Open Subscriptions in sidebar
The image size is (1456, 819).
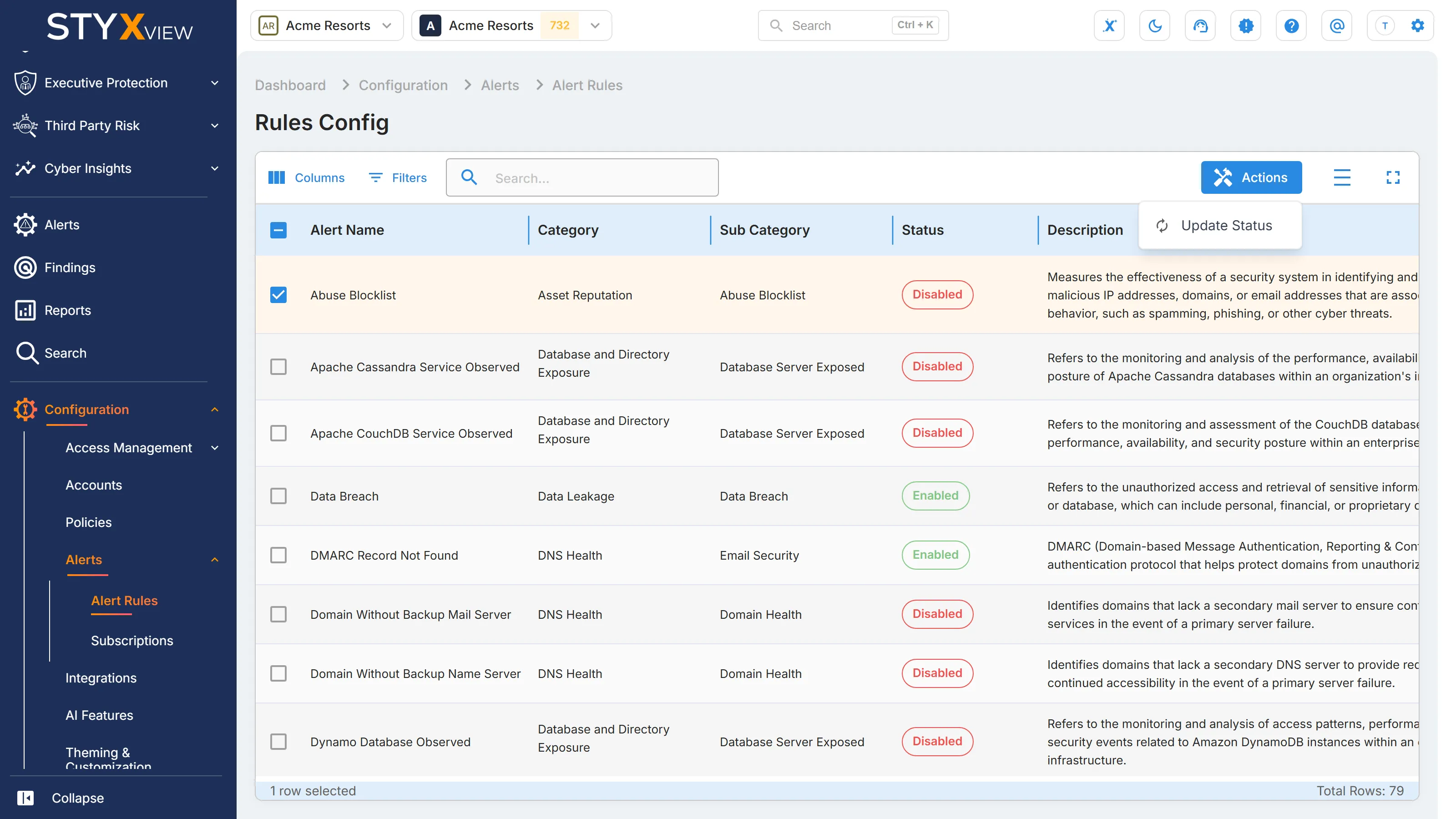tap(131, 641)
